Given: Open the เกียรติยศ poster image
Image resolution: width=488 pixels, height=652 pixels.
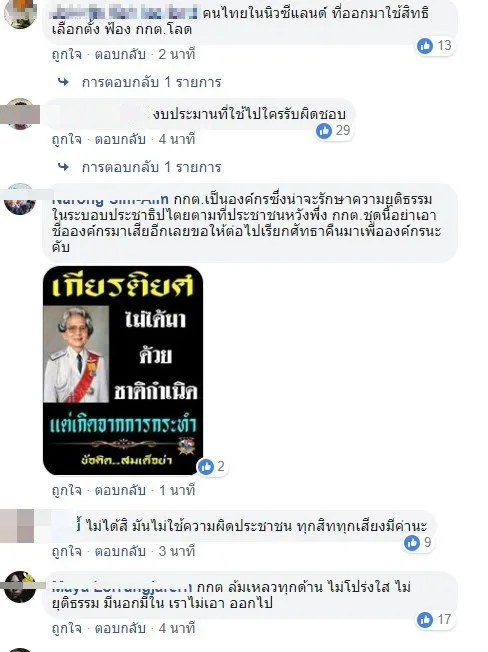Looking at the screenshot, I should click(x=123, y=370).
